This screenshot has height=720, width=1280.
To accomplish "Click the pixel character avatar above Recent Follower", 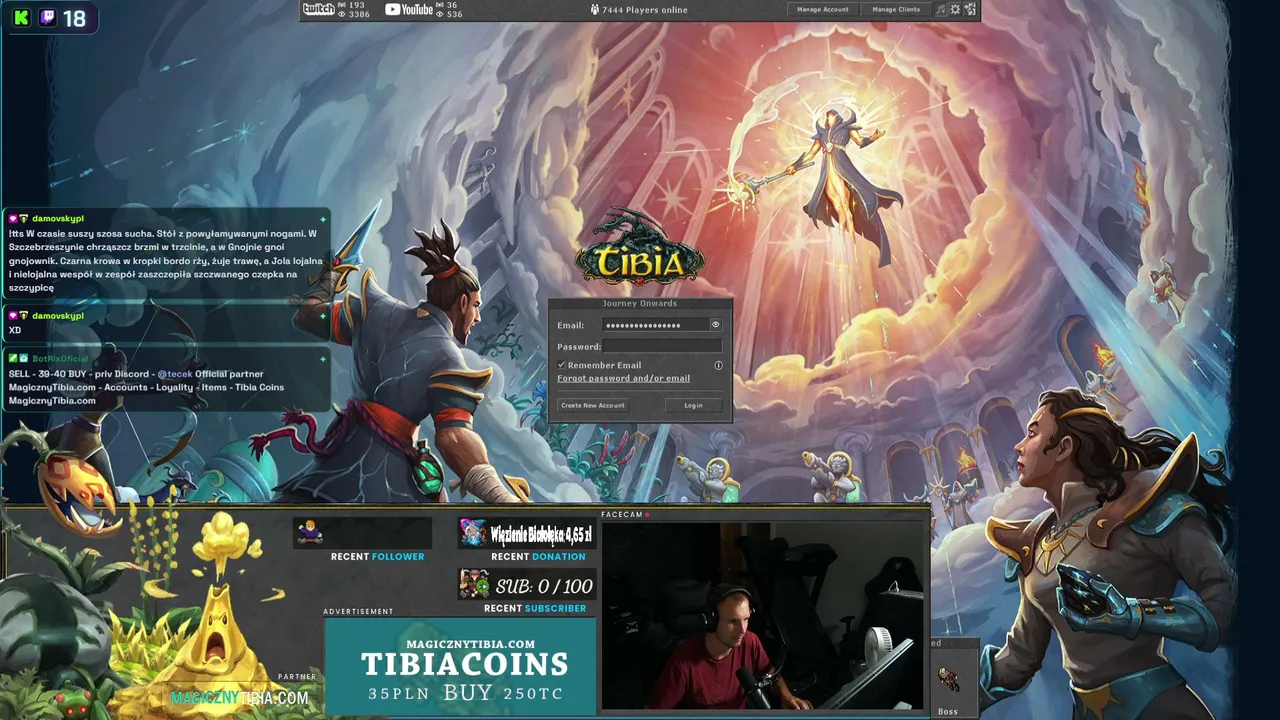I will pyautogui.click(x=310, y=532).
